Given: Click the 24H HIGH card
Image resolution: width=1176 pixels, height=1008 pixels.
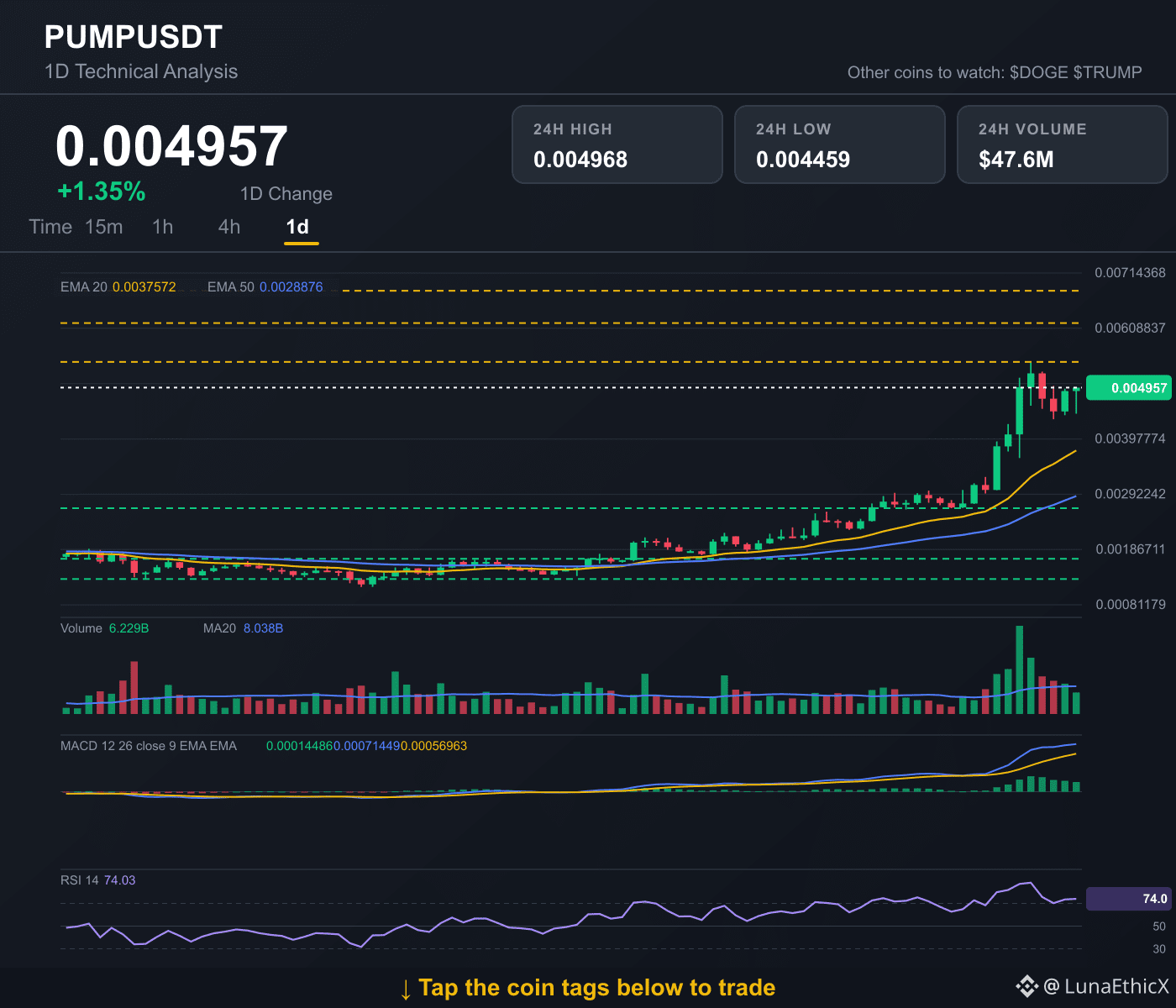Looking at the screenshot, I should click(x=617, y=144).
